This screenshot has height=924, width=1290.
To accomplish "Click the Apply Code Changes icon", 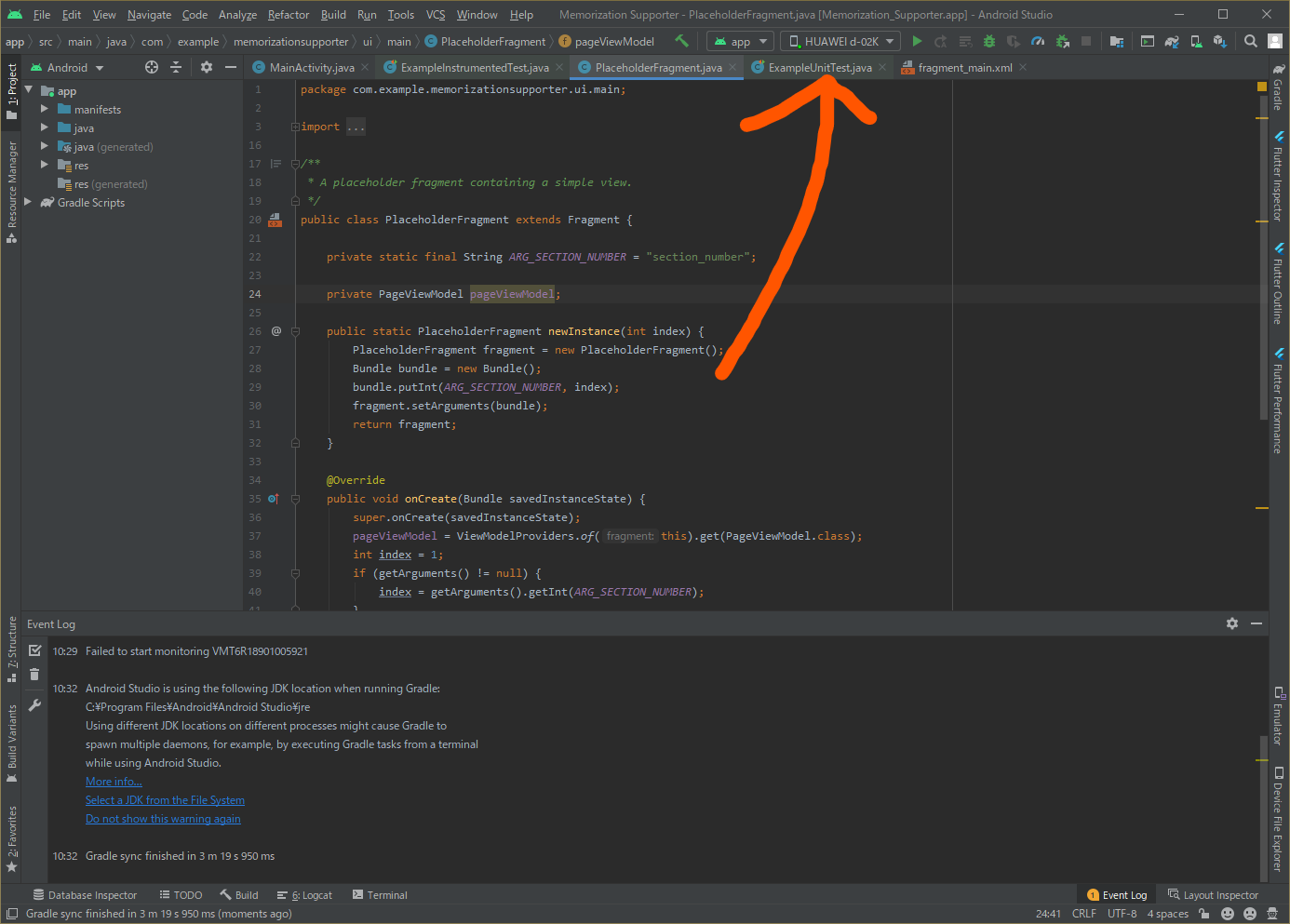I will (965, 41).
